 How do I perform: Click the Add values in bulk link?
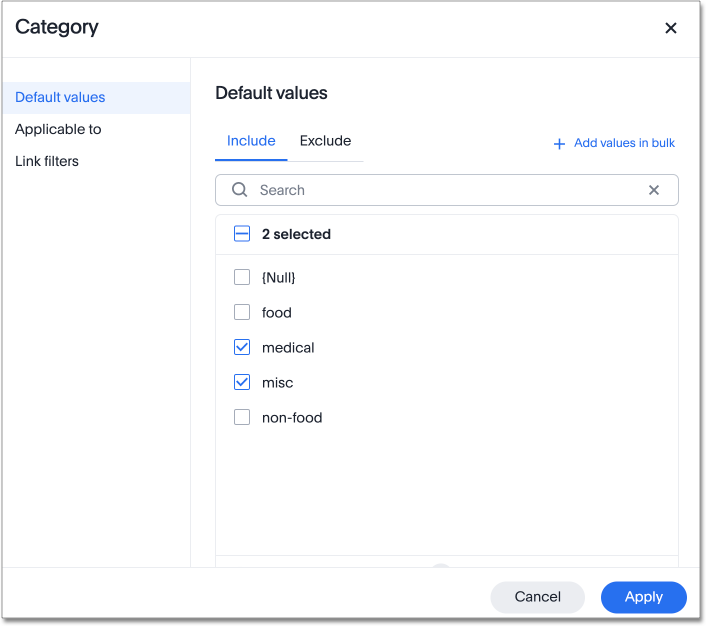(x=624, y=143)
